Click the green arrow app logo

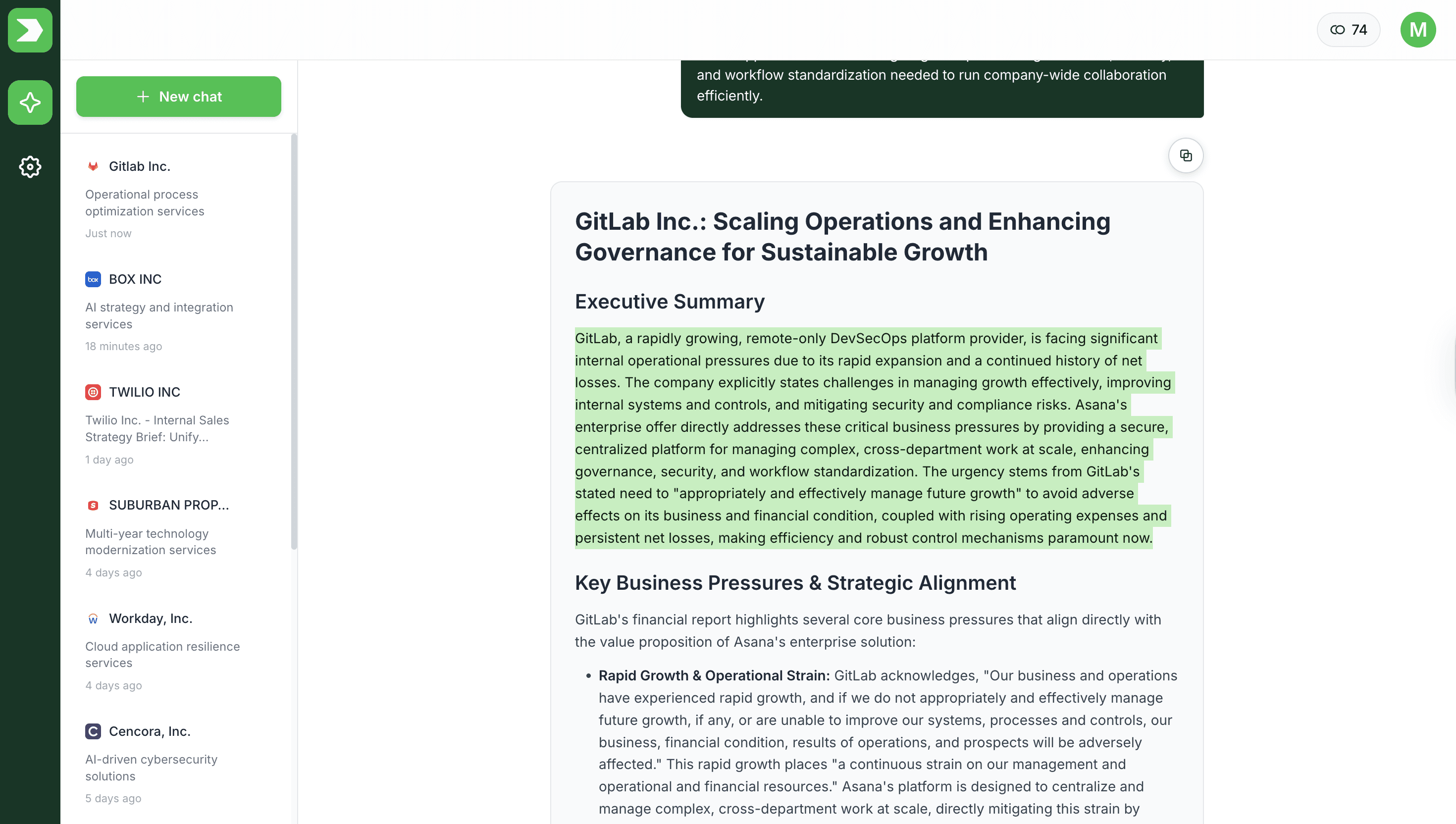pyautogui.click(x=30, y=30)
